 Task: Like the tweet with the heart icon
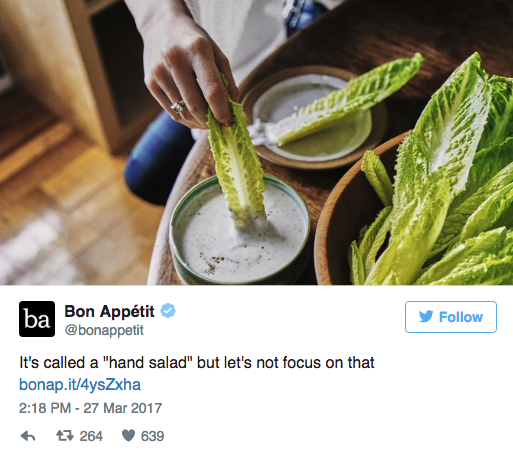coord(128,436)
